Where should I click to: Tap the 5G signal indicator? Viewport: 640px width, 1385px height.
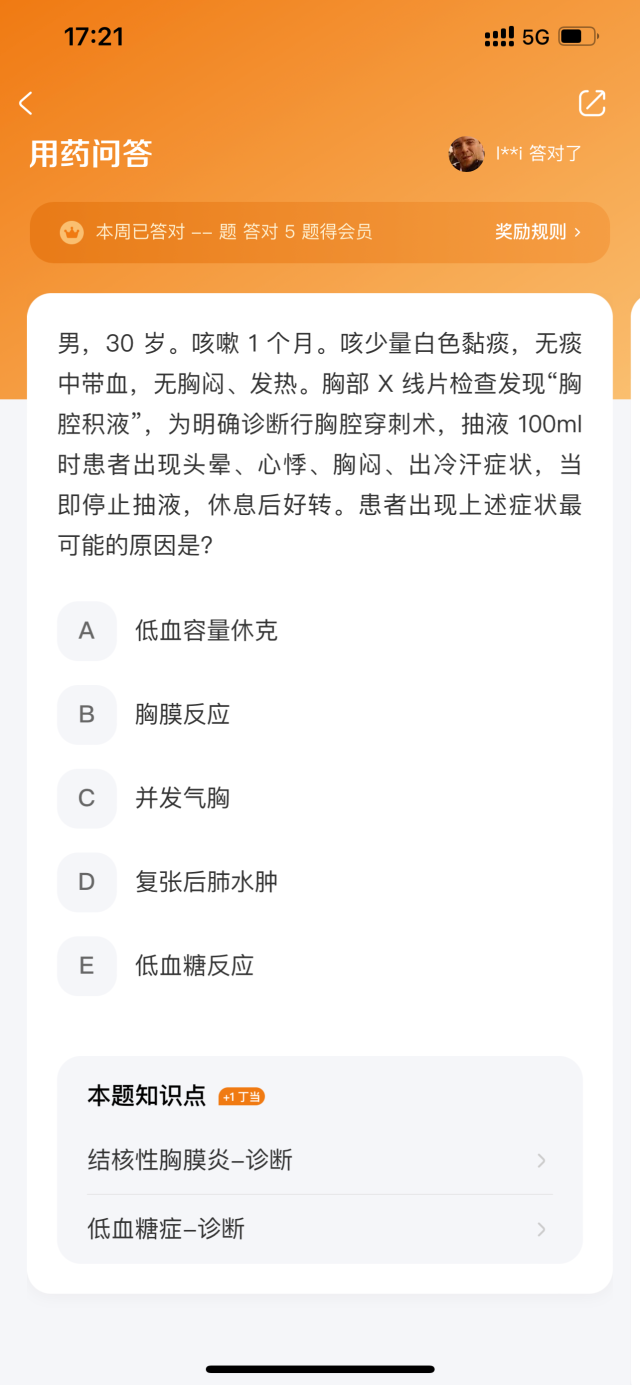coord(536,37)
